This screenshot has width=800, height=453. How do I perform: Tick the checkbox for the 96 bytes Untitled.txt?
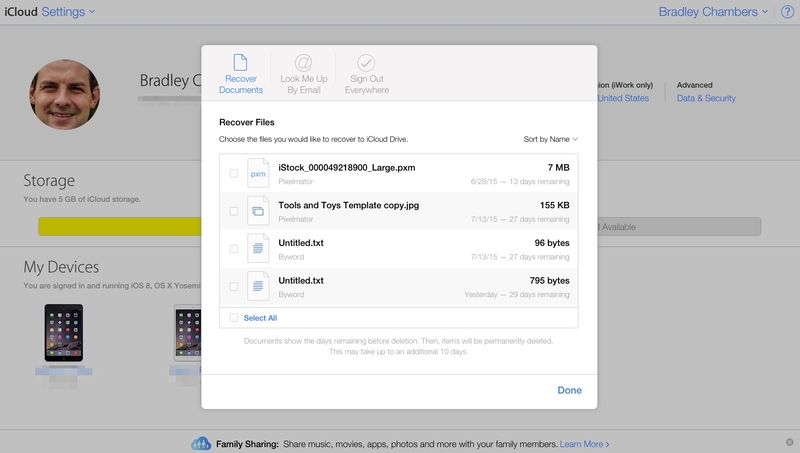coord(234,249)
